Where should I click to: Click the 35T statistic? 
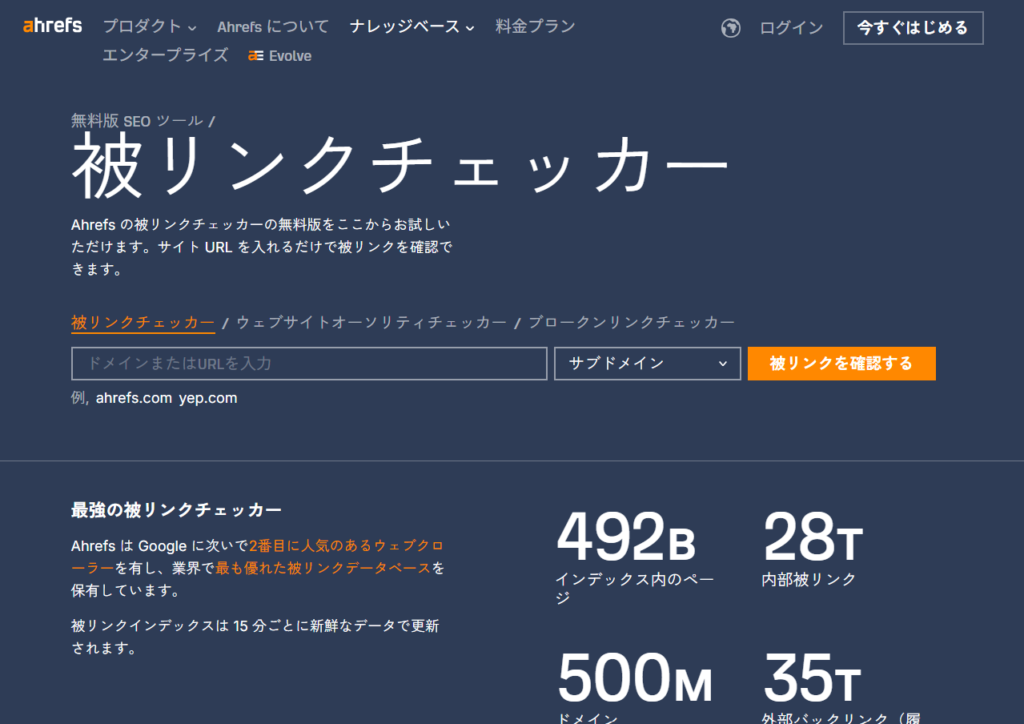(x=812, y=678)
